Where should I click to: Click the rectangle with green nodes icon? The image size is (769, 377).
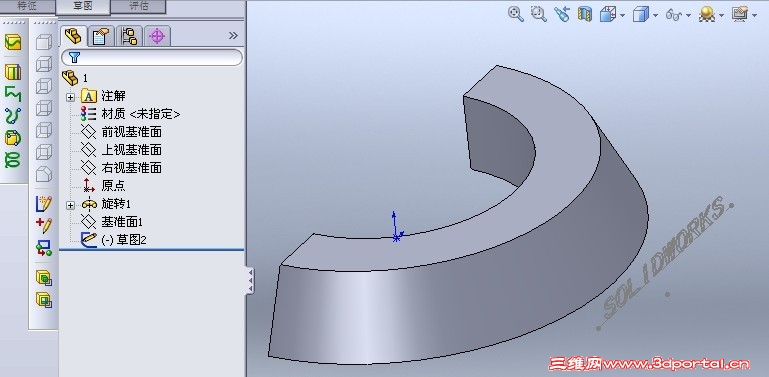pyautogui.click(x=44, y=247)
